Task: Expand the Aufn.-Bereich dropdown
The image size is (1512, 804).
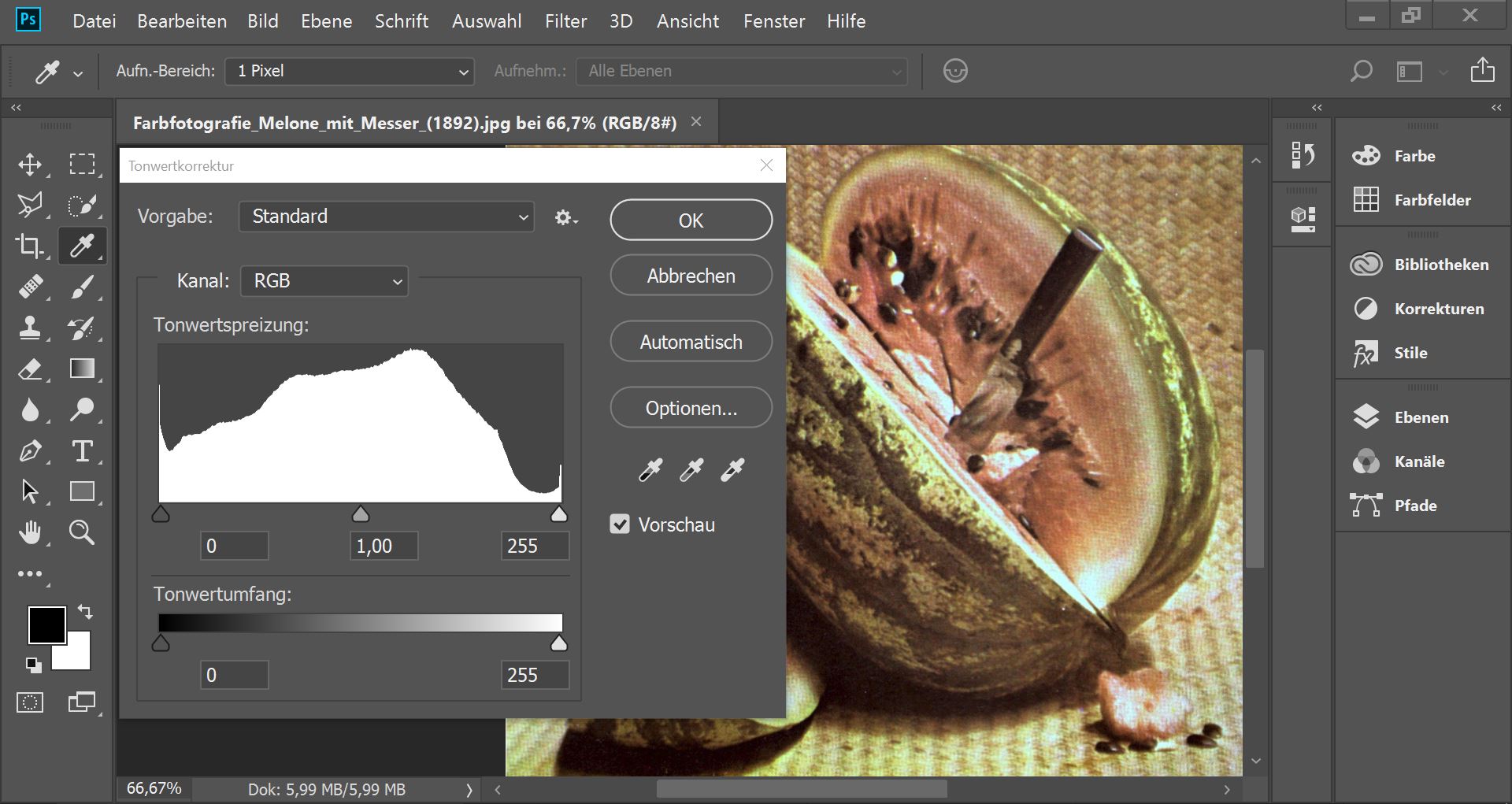Action: (x=350, y=71)
